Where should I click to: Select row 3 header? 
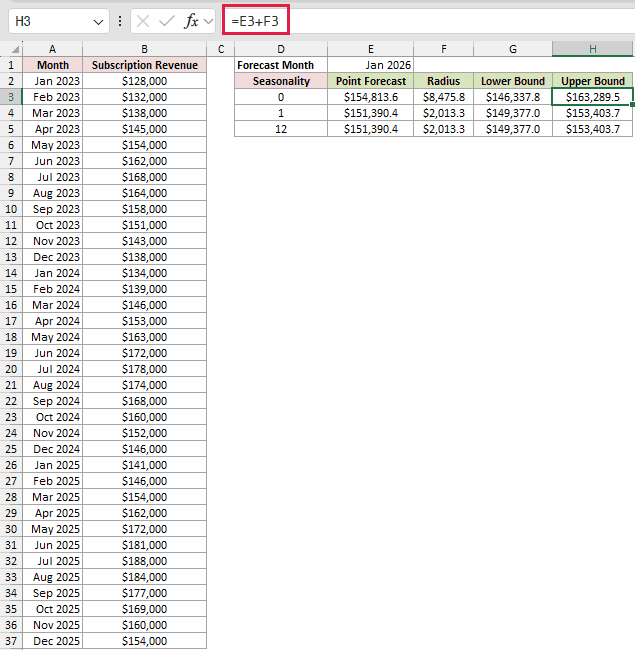coord(11,97)
